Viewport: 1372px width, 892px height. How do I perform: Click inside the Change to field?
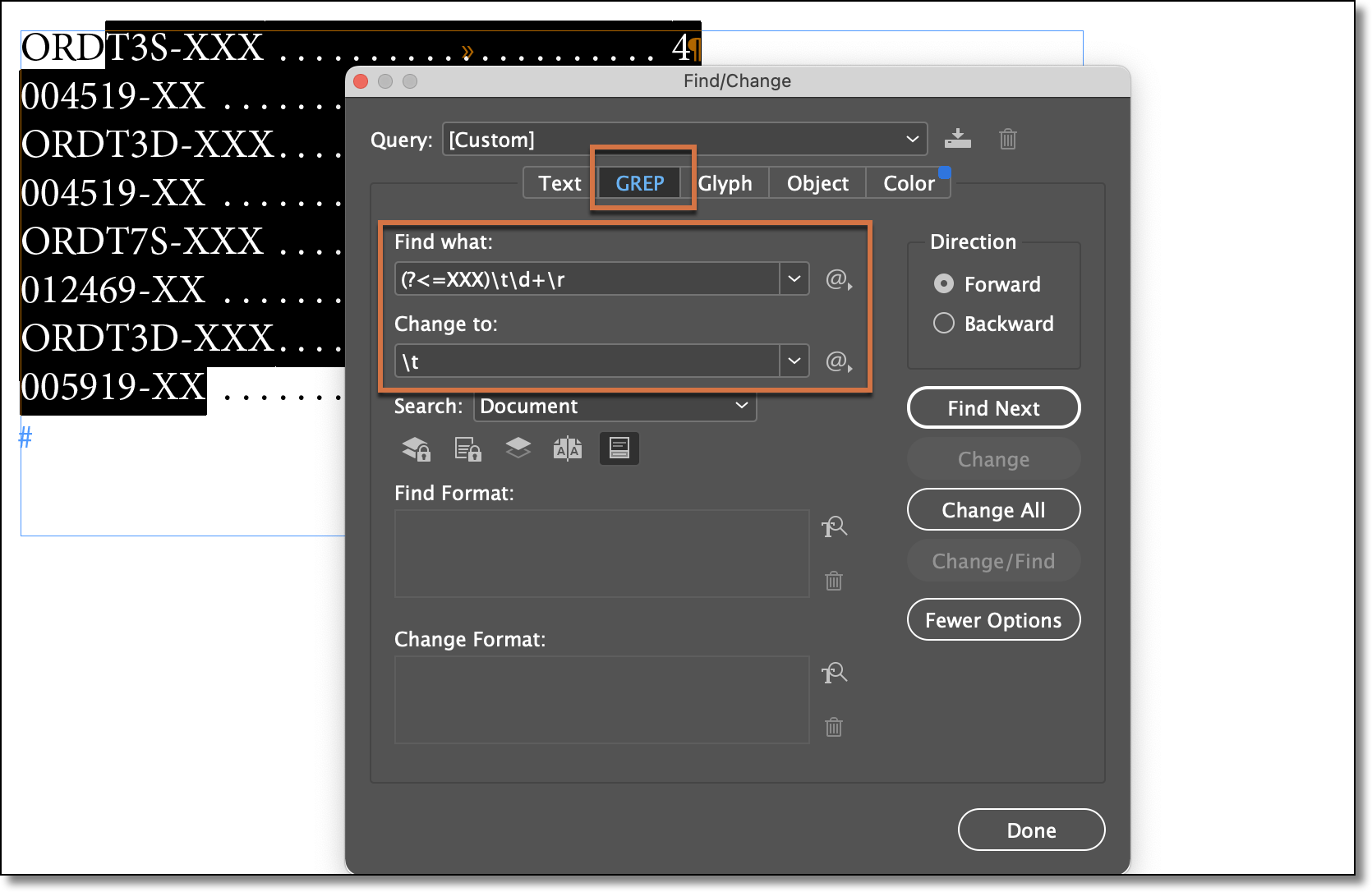[x=587, y=361]
